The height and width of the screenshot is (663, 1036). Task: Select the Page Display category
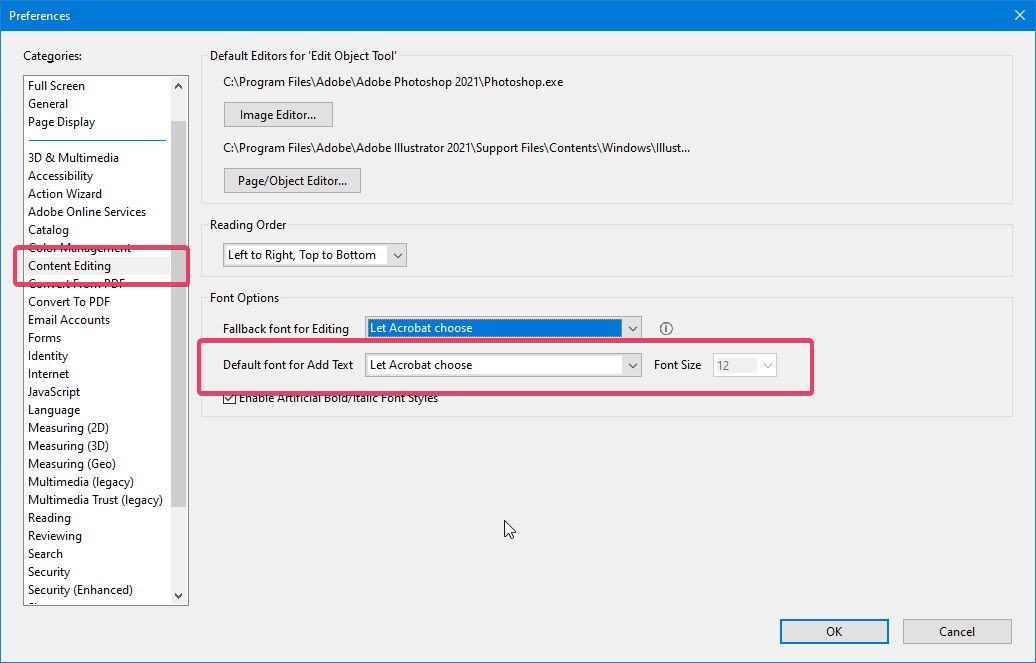[x=61, y=122]
